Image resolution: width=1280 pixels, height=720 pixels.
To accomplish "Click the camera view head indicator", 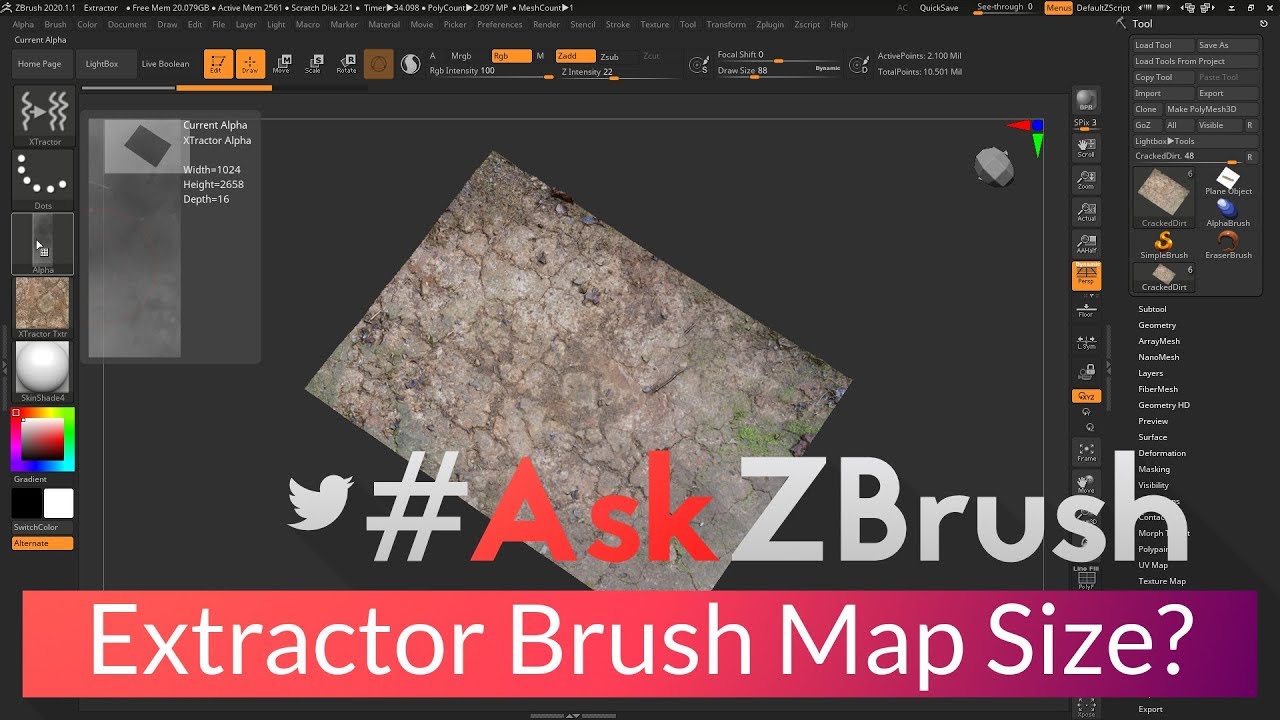I will (x=994, y=166).
